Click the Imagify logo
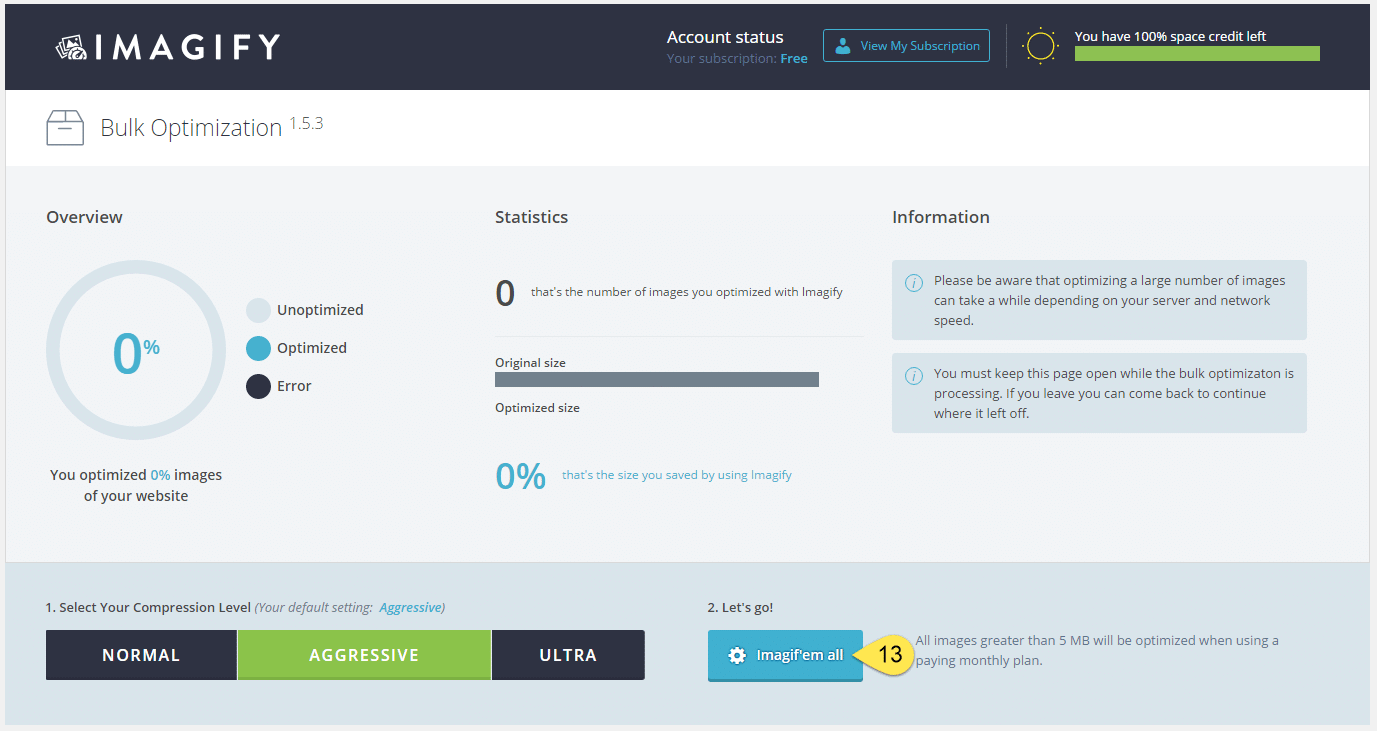Screen dimensions: 1377x731 pos(167,46)
